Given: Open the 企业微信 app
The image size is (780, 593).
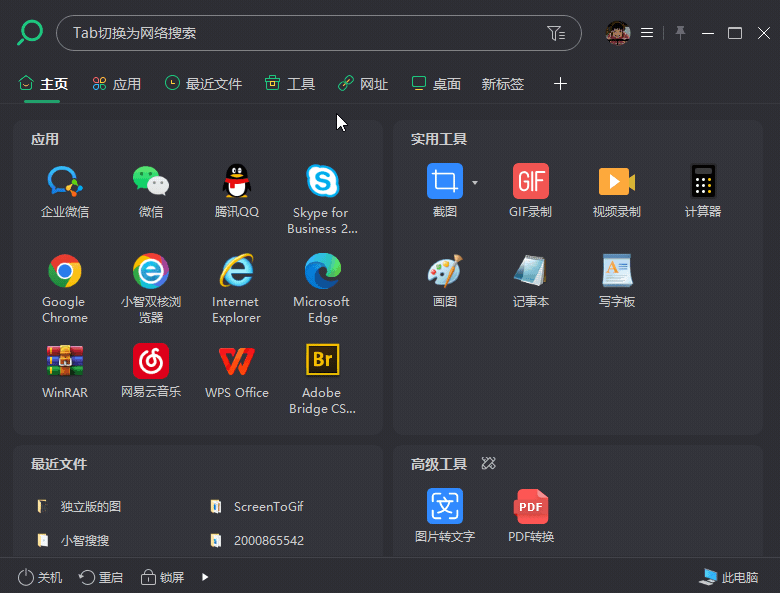Looking at the screenshot, I should (65, 191).
